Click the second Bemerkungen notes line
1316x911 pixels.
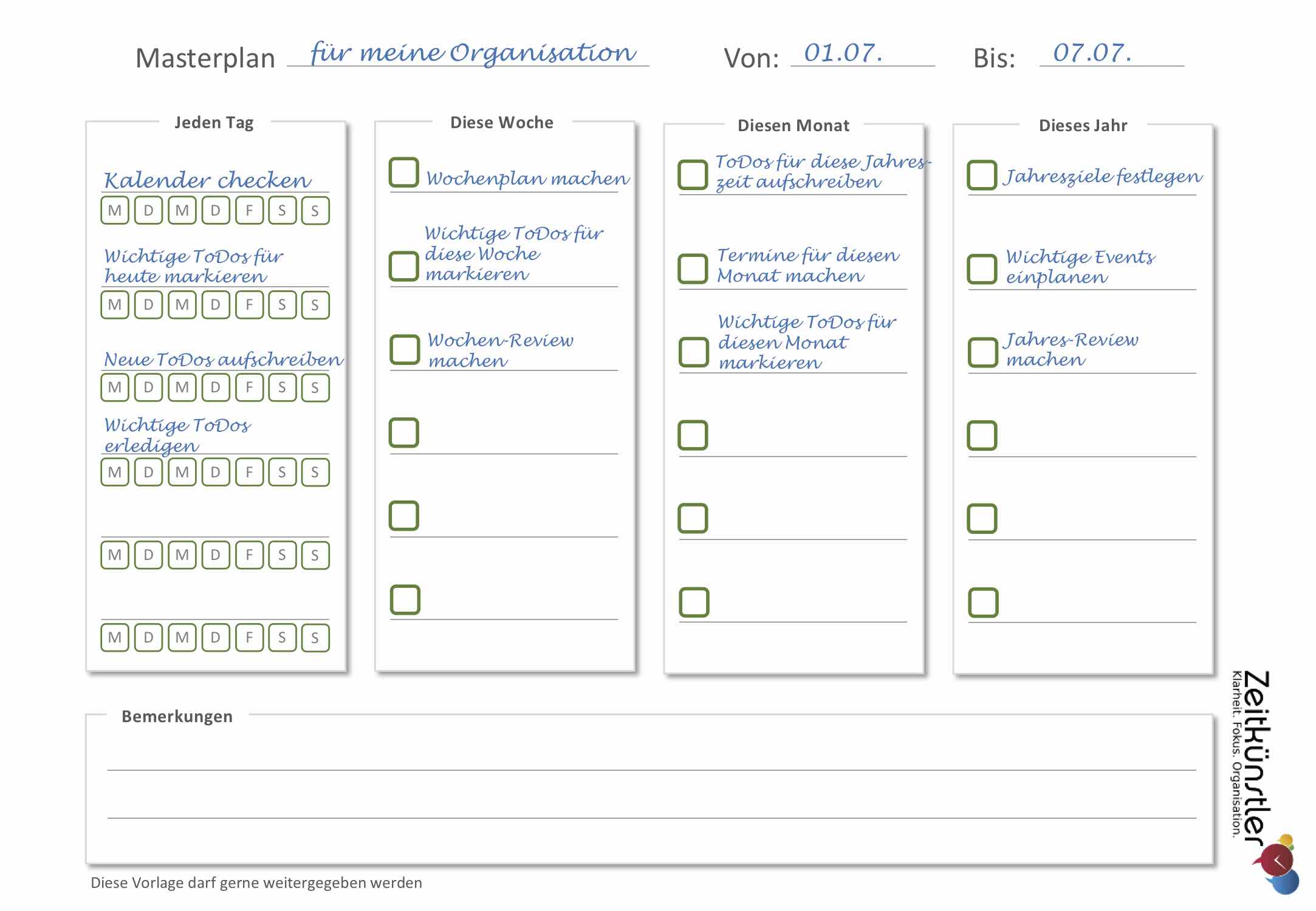tap(651, 808)
